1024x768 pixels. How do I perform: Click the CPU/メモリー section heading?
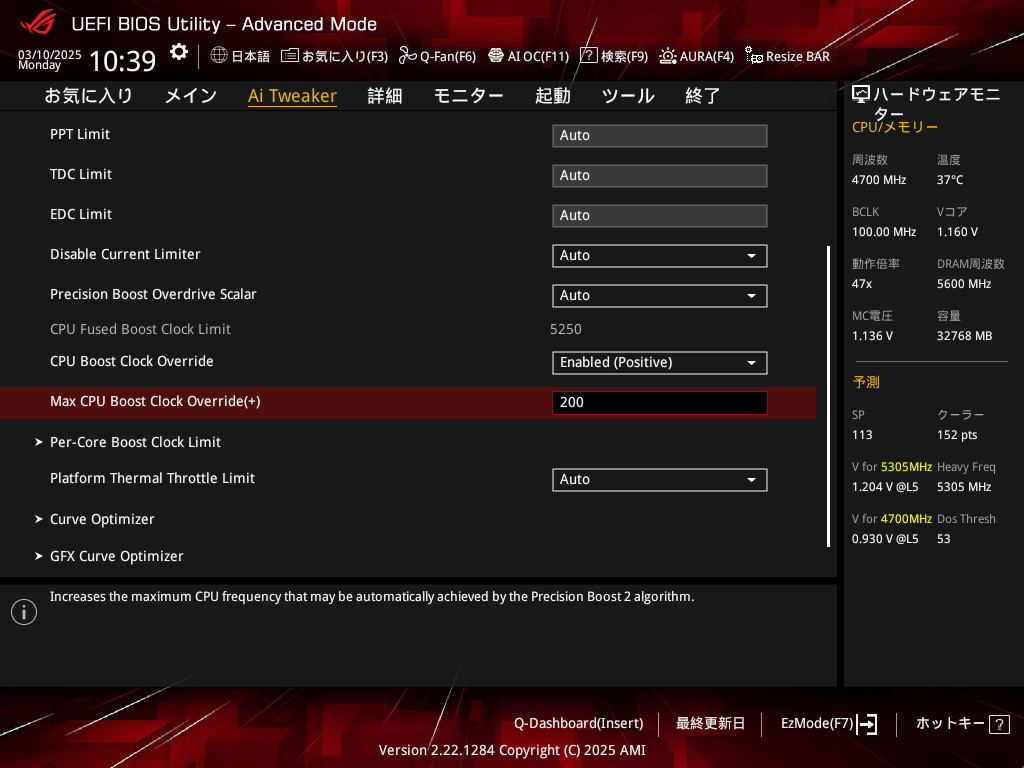click(895, 127)
